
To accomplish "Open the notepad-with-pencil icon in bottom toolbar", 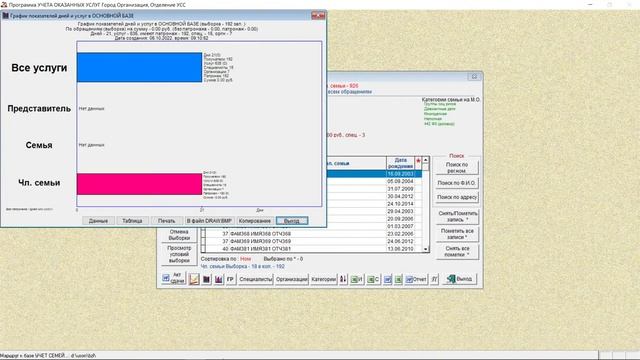I will point(194,279).
